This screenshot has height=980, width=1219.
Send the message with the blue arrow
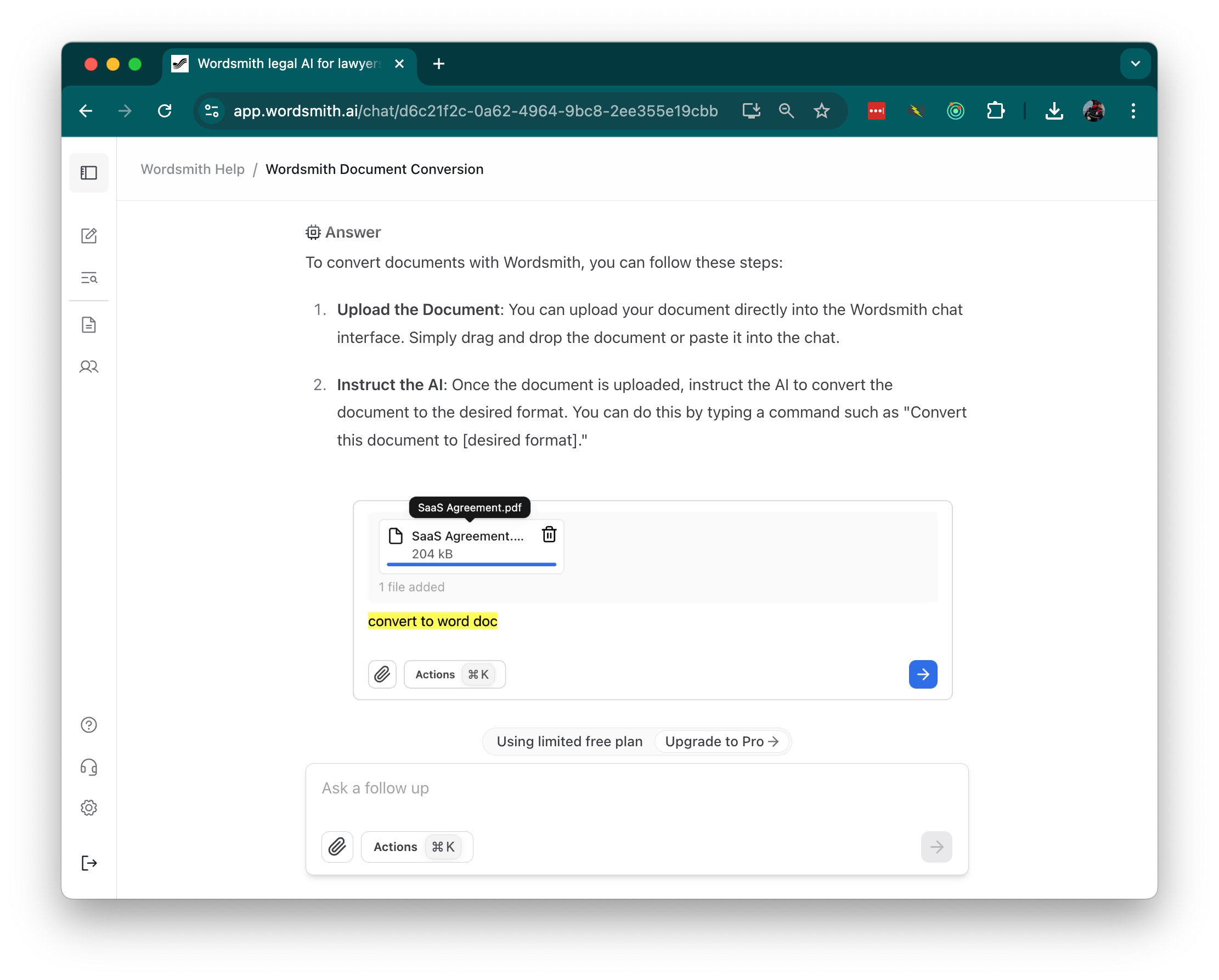(923, 674)
